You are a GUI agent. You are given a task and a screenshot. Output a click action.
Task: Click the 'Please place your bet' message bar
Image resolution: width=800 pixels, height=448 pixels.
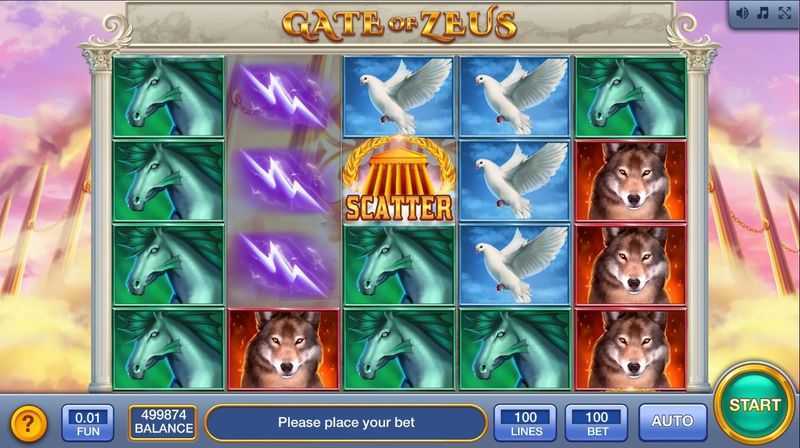pyautogui.click(x=345, y=423)
